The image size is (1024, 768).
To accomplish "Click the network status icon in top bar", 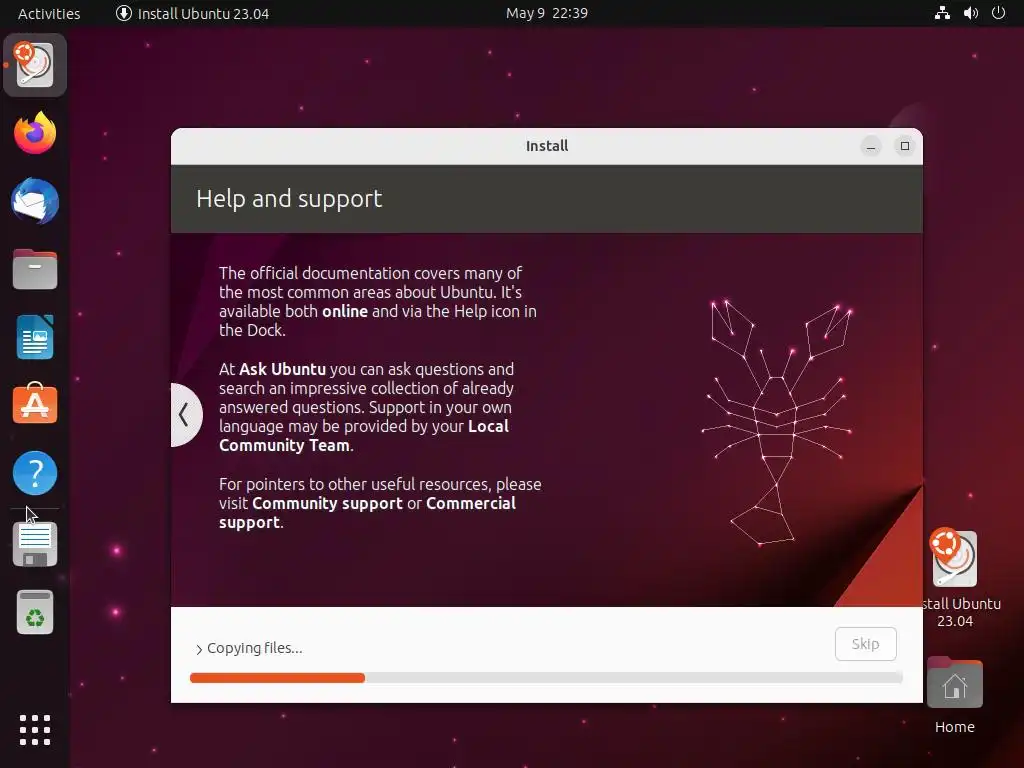I will [942, 13].
